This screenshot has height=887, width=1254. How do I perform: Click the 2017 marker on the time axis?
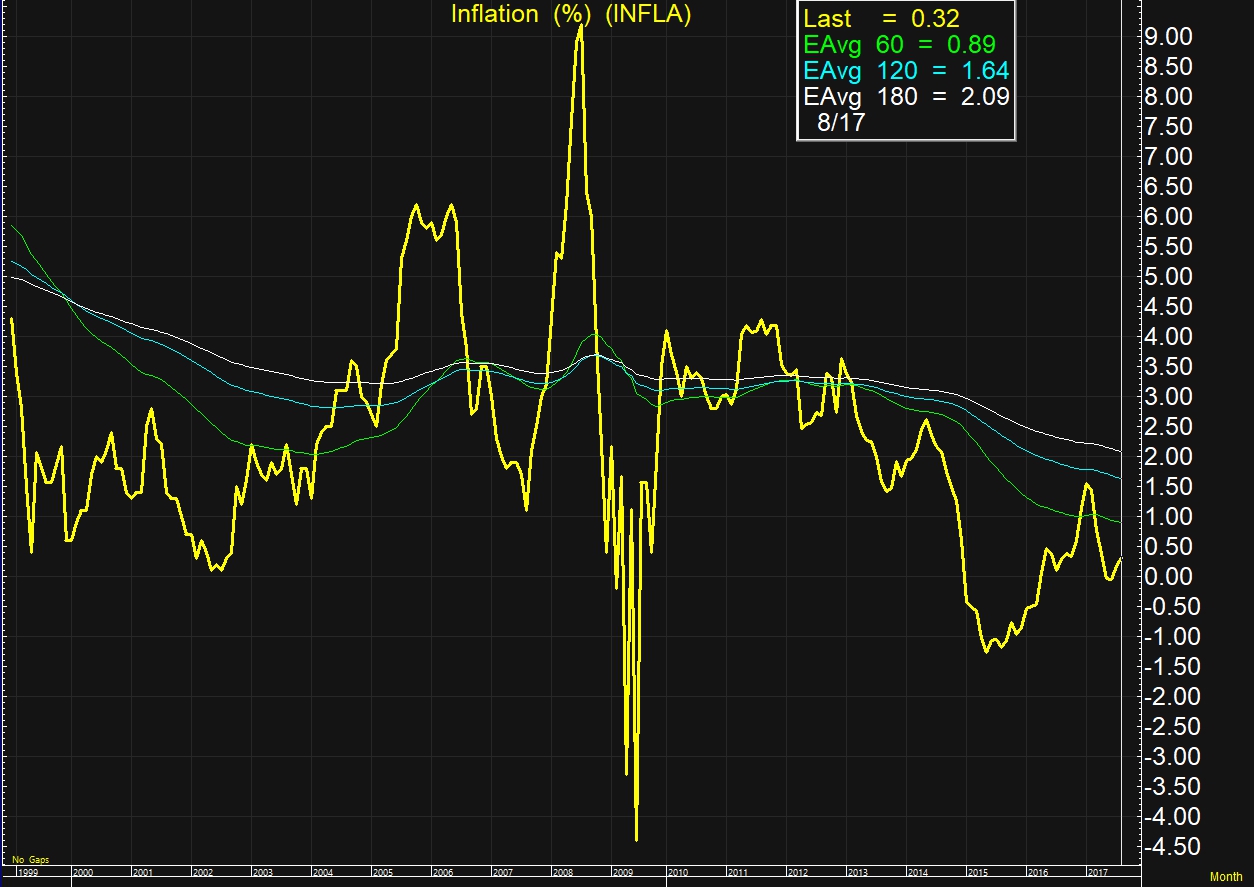click(1096, 873)
